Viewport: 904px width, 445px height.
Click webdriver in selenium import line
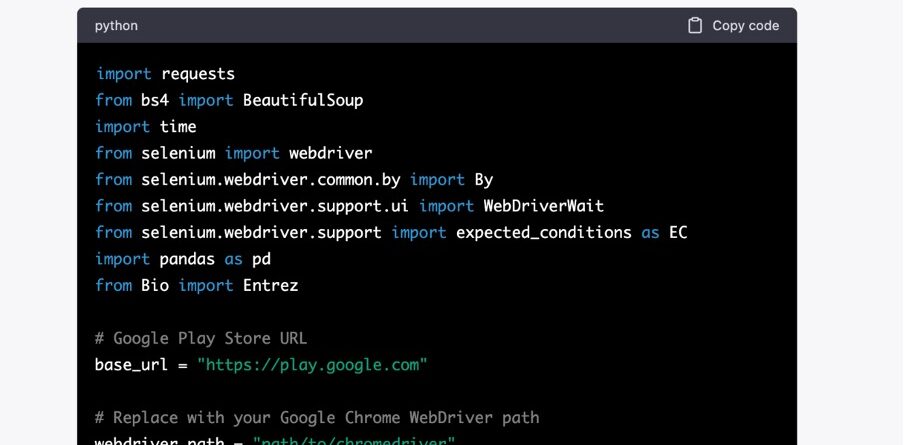pos(330,153)
